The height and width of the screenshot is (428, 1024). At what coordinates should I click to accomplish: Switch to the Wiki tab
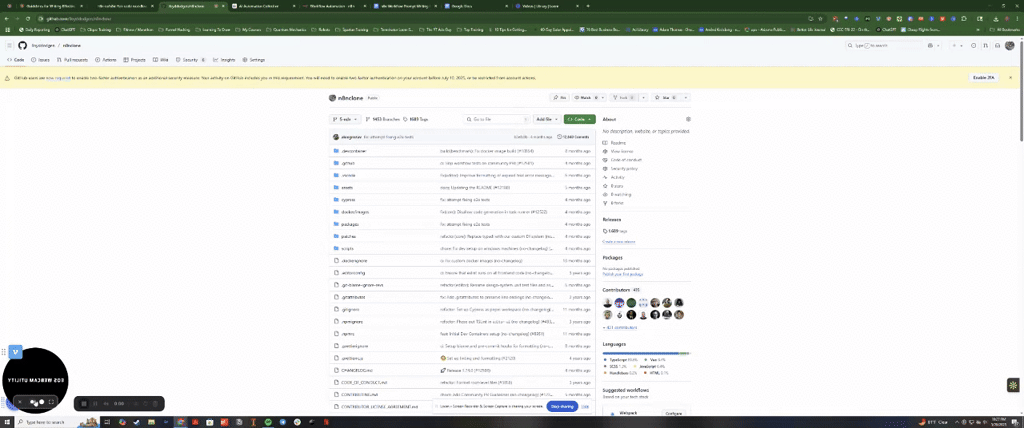tap(161, 59)
